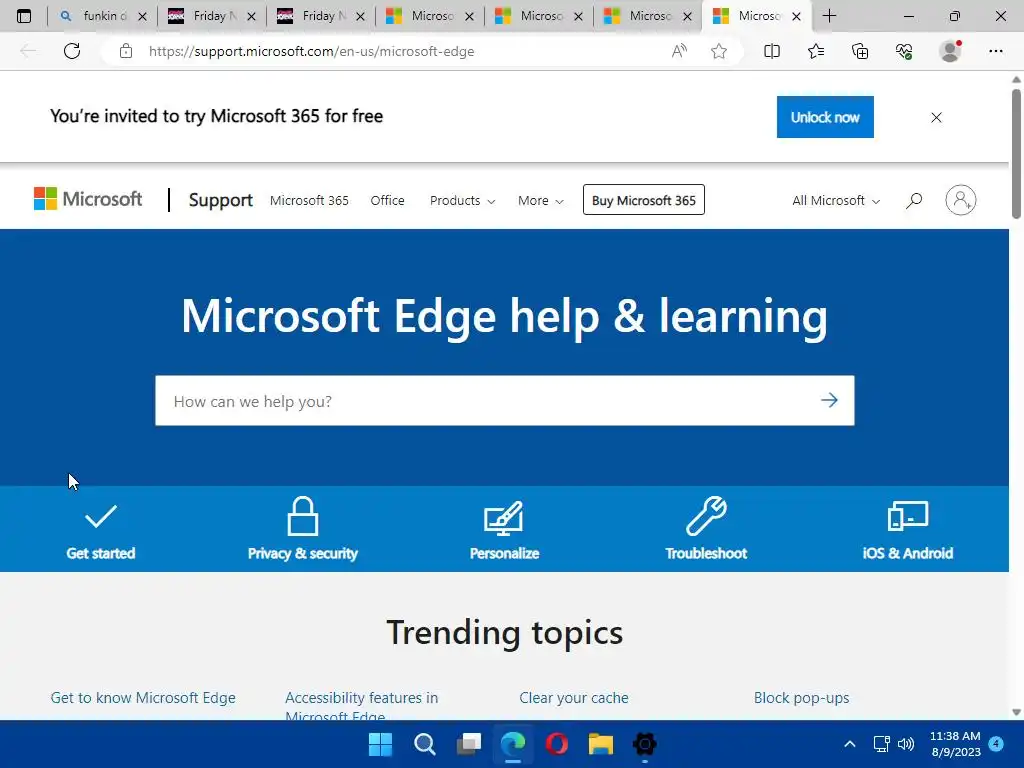1024x768 pixels.
Task: Open Get to know Microsoft Edge link
Action: (x=143, y=697)
